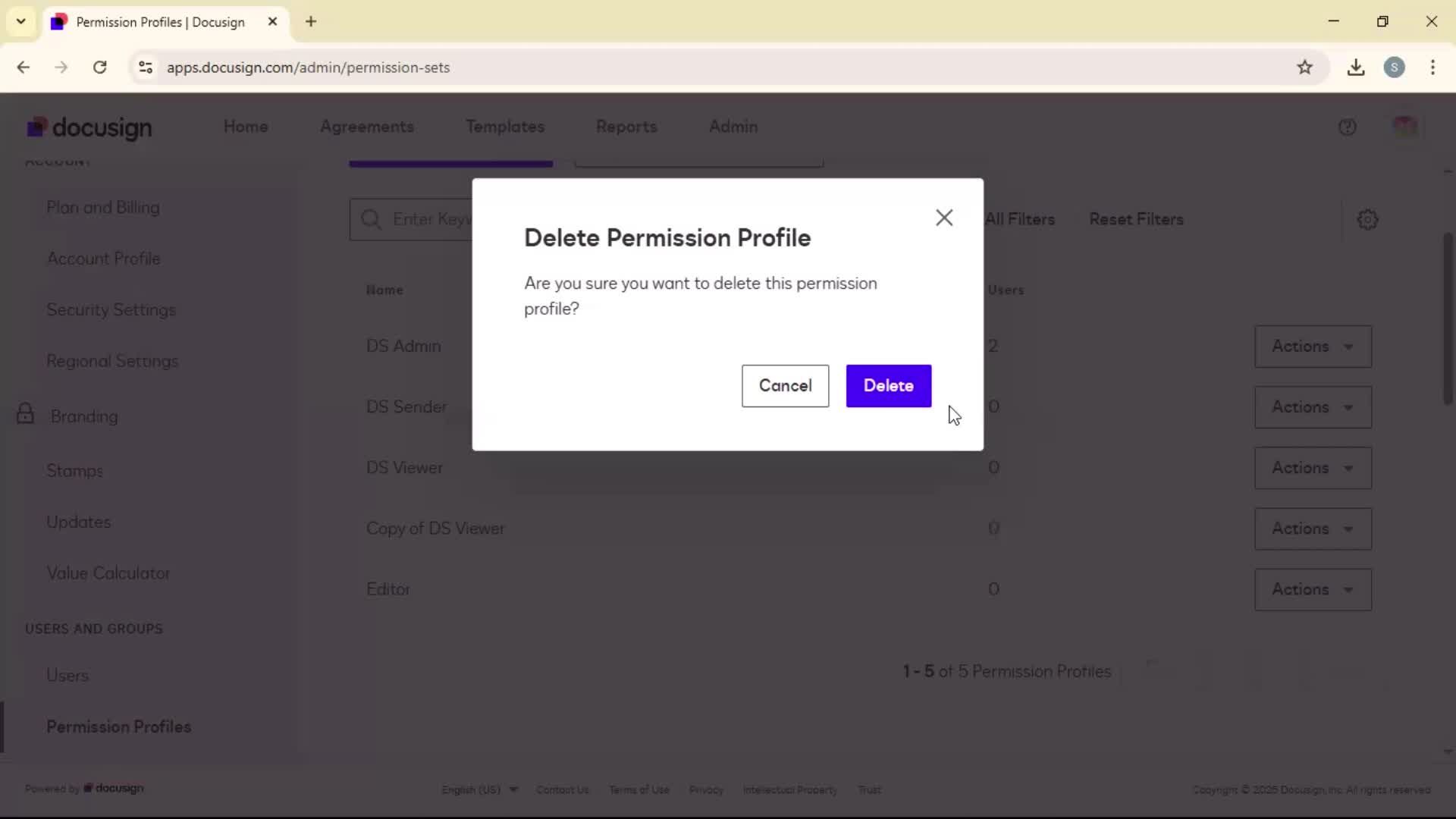This screenshot has width=1456, height=819.
Task: Open the Terms of Use footer link
Action: tap(639, 789)
